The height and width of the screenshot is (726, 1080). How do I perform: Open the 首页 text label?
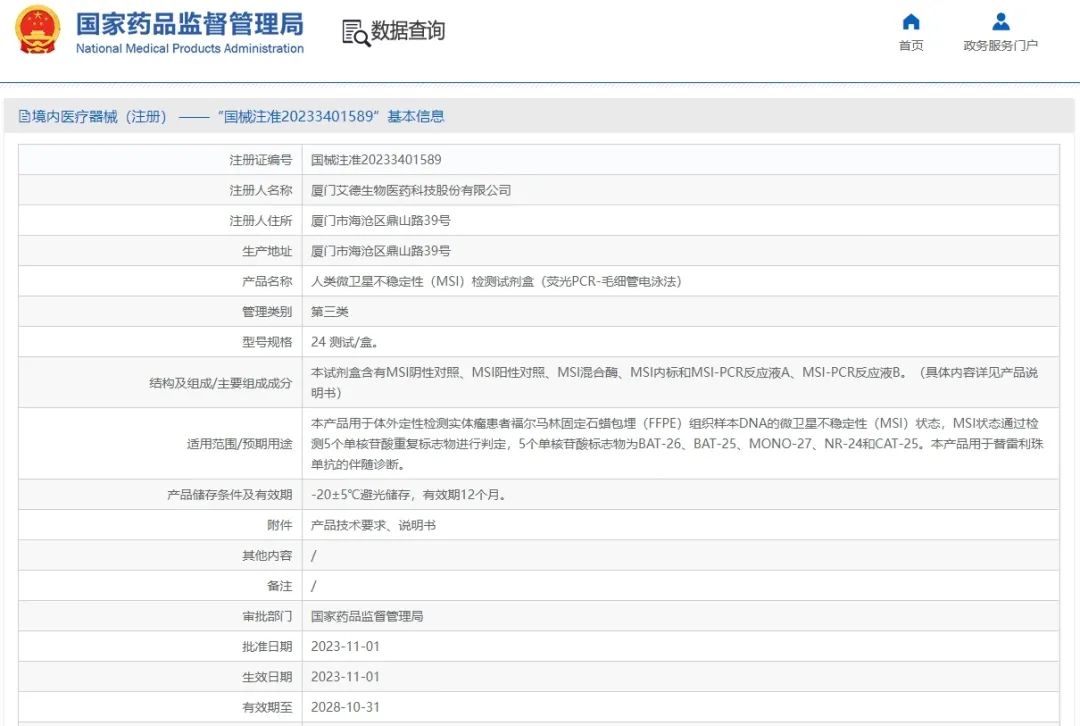[910, 46]
